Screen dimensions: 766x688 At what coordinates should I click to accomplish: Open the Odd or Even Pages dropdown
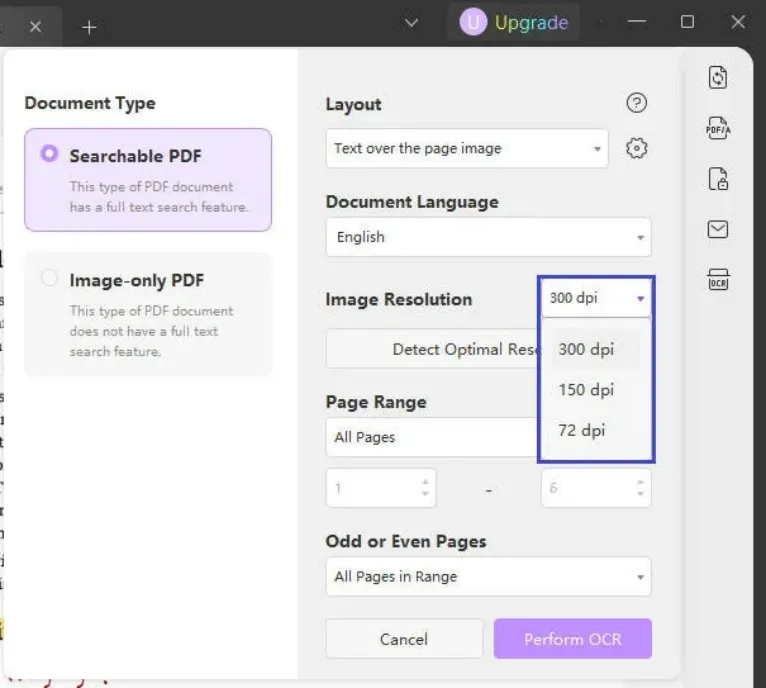[489, 577]
